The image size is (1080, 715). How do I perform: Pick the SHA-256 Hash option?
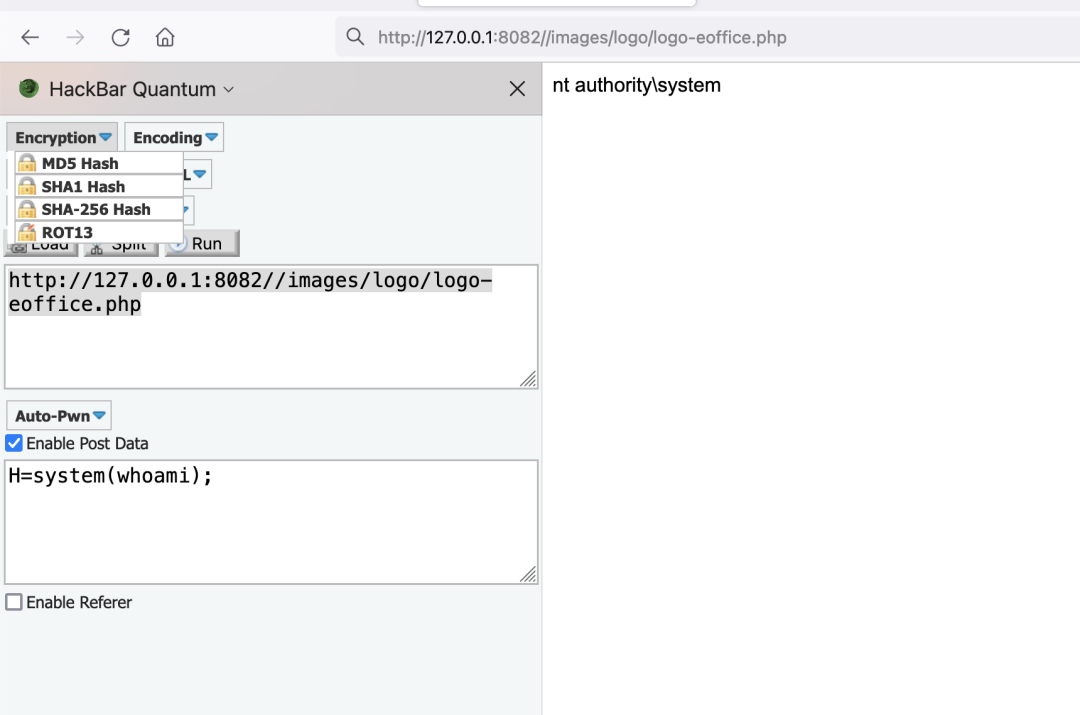[x=99, y=209]
